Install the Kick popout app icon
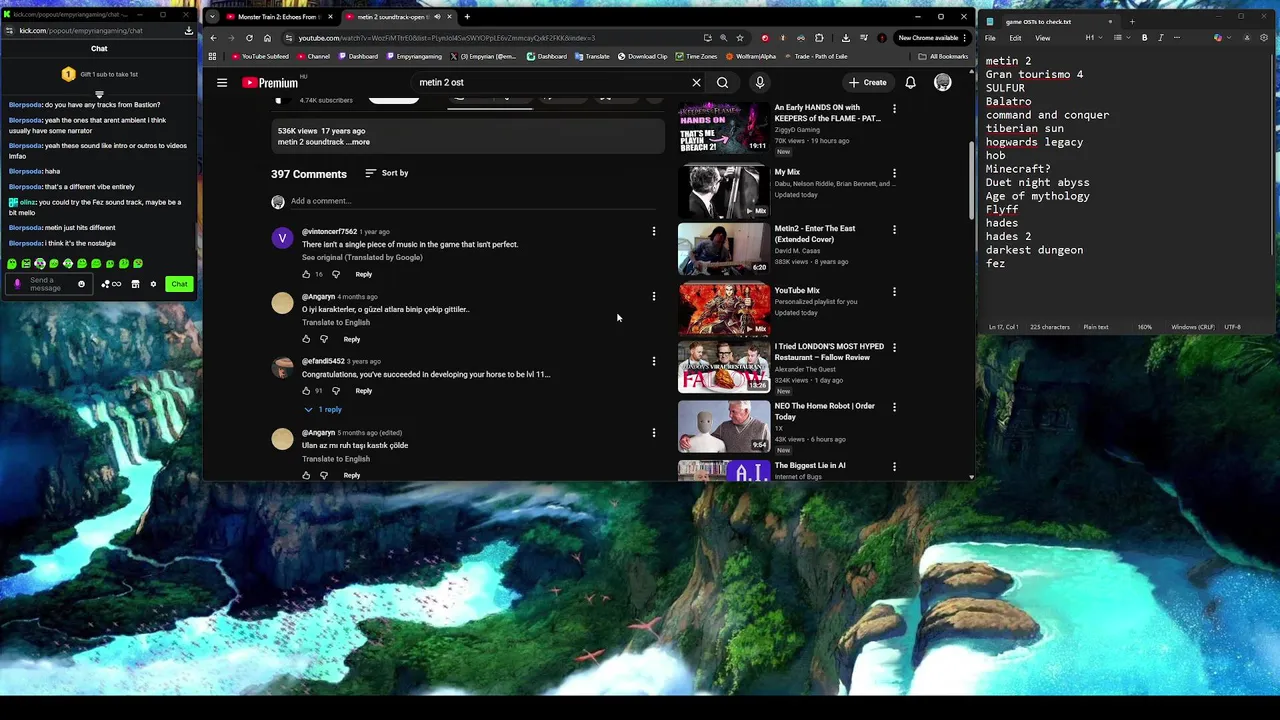 coord(188,31)
